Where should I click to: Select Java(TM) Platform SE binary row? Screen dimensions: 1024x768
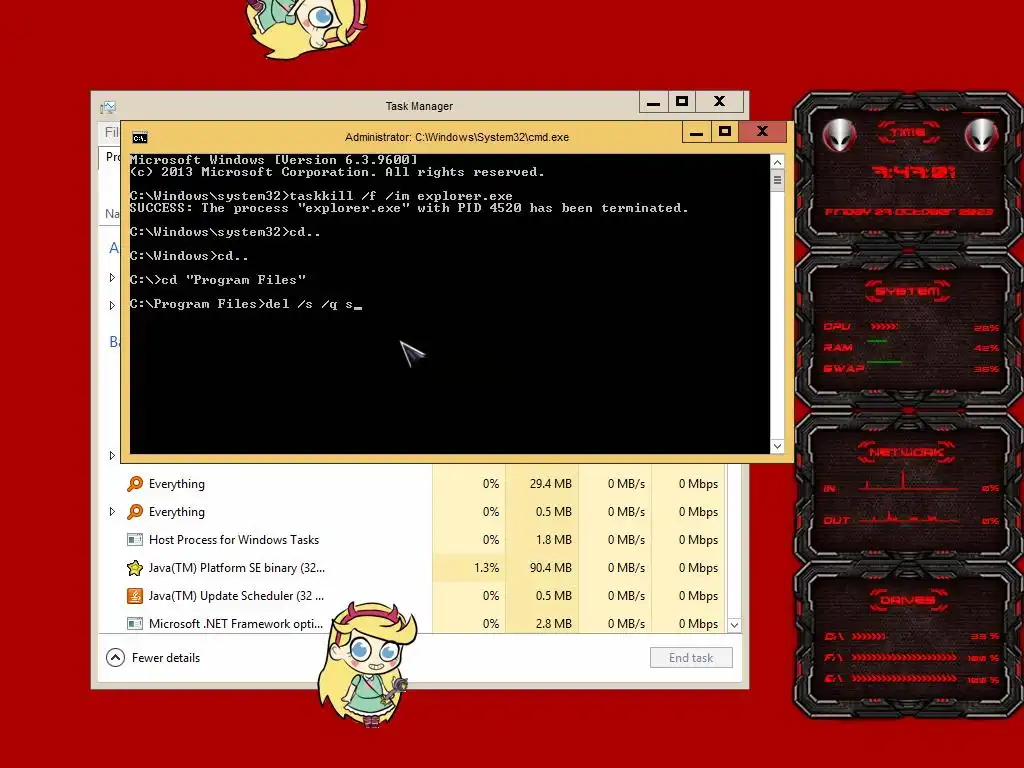click(x=413, y=568)
